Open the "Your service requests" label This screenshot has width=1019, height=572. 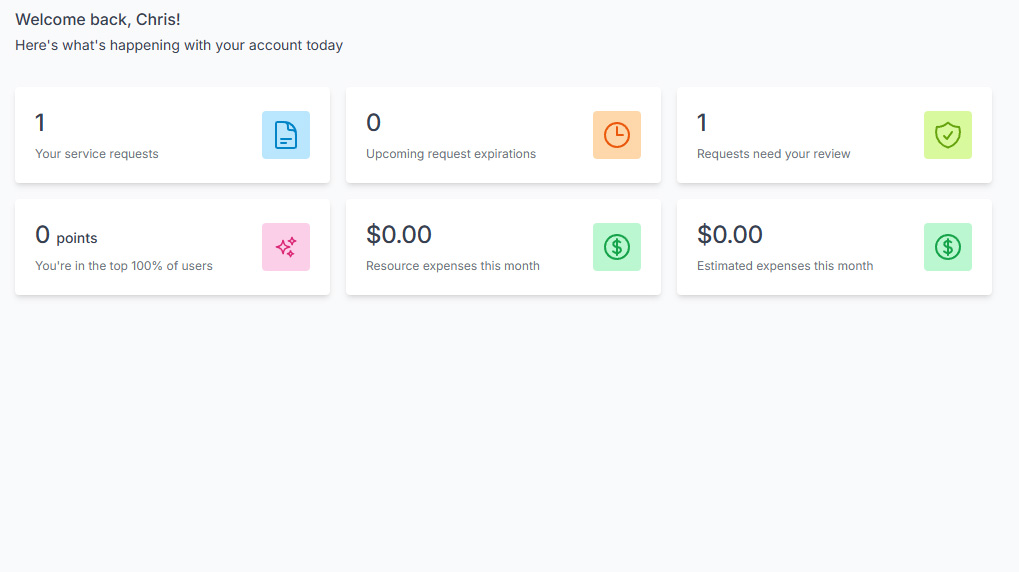[97, 154]
